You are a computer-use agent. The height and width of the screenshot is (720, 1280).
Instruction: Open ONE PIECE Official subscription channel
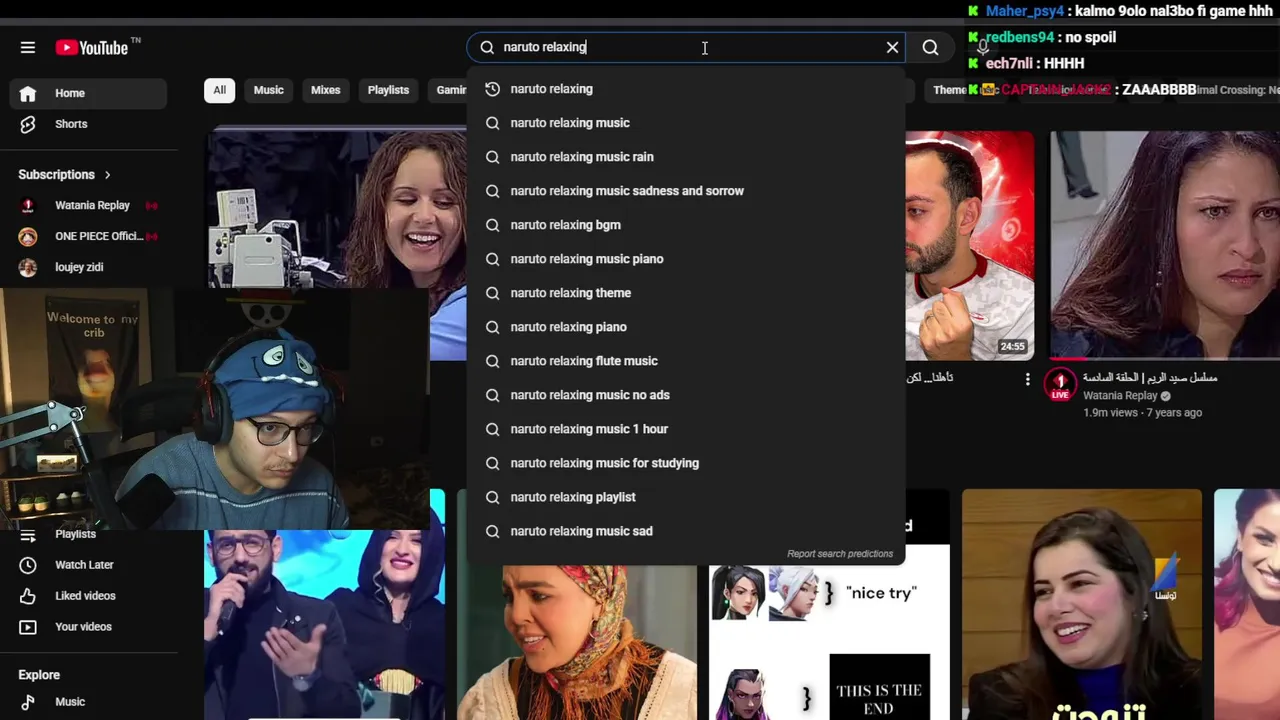90,236
